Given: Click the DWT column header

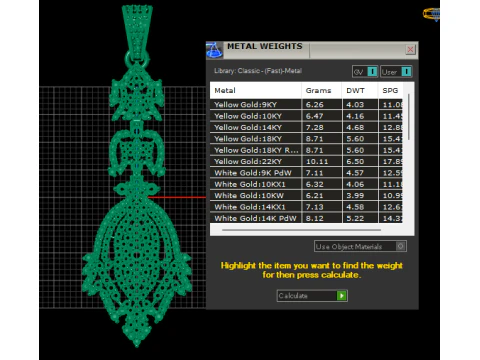Looking at the screenshot, I should pos(360,90).
